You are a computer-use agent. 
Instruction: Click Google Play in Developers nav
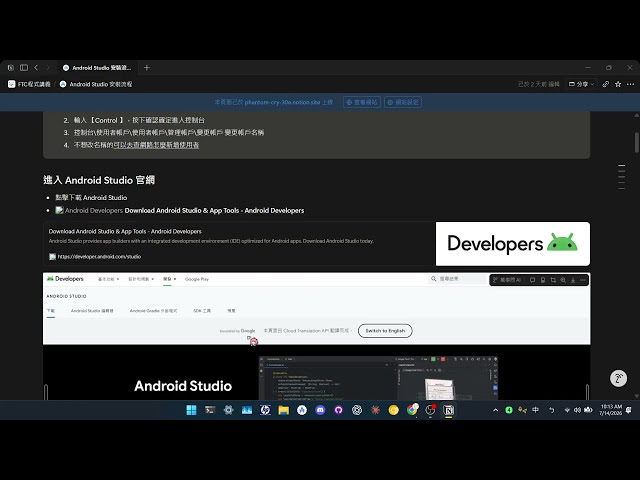[x=197, y=279]
